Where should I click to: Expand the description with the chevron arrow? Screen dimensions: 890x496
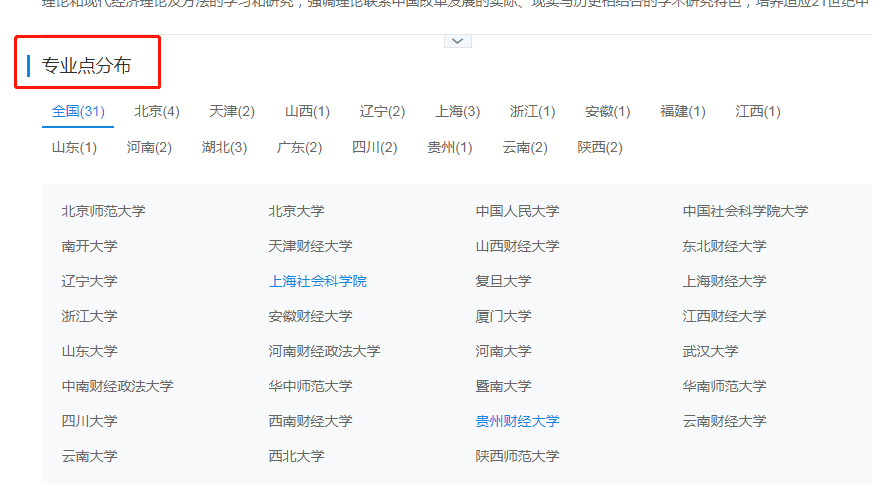pyautogui.click(x=457, y=41)
